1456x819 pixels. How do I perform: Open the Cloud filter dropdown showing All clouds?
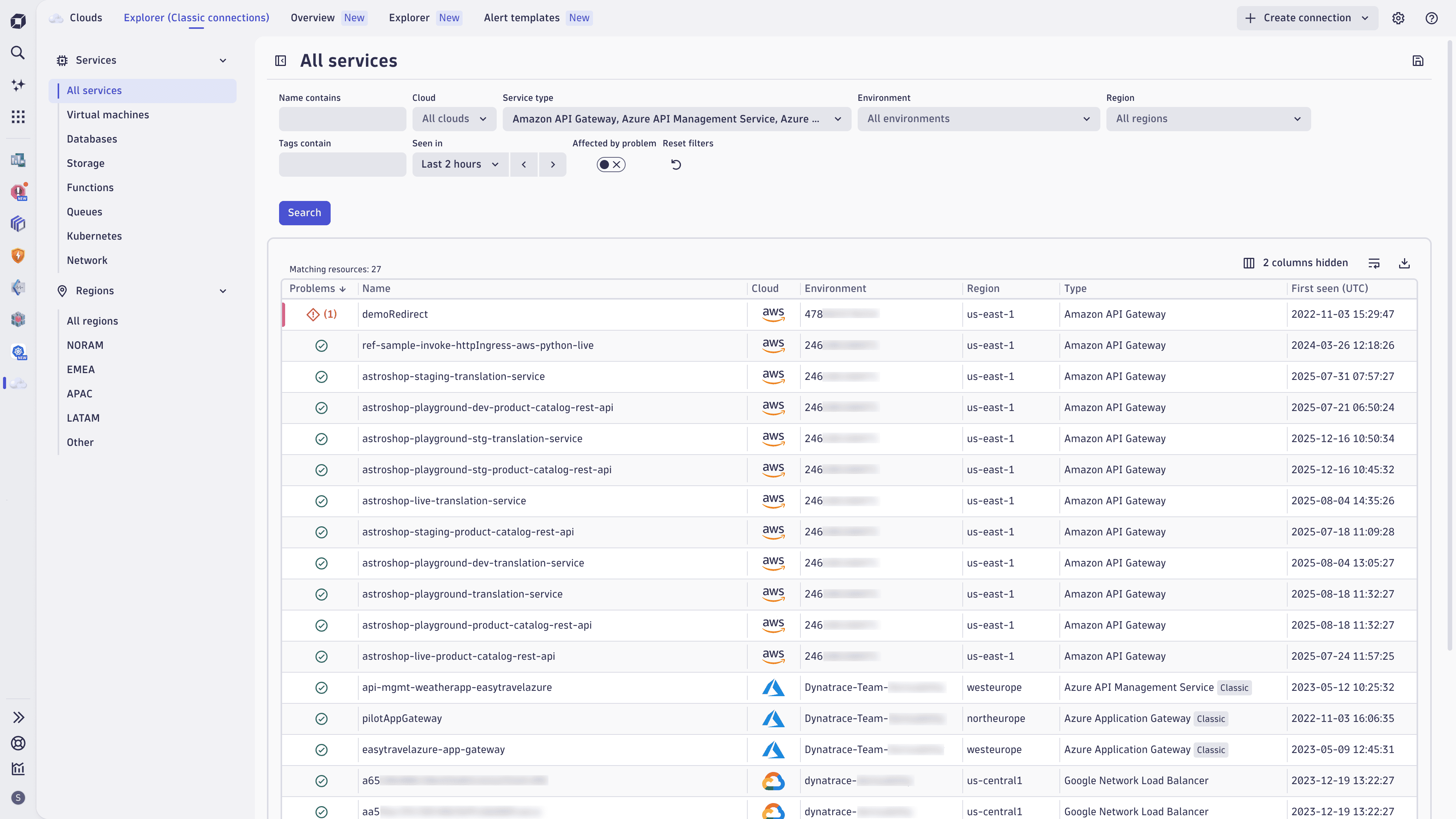pos(454,119)
